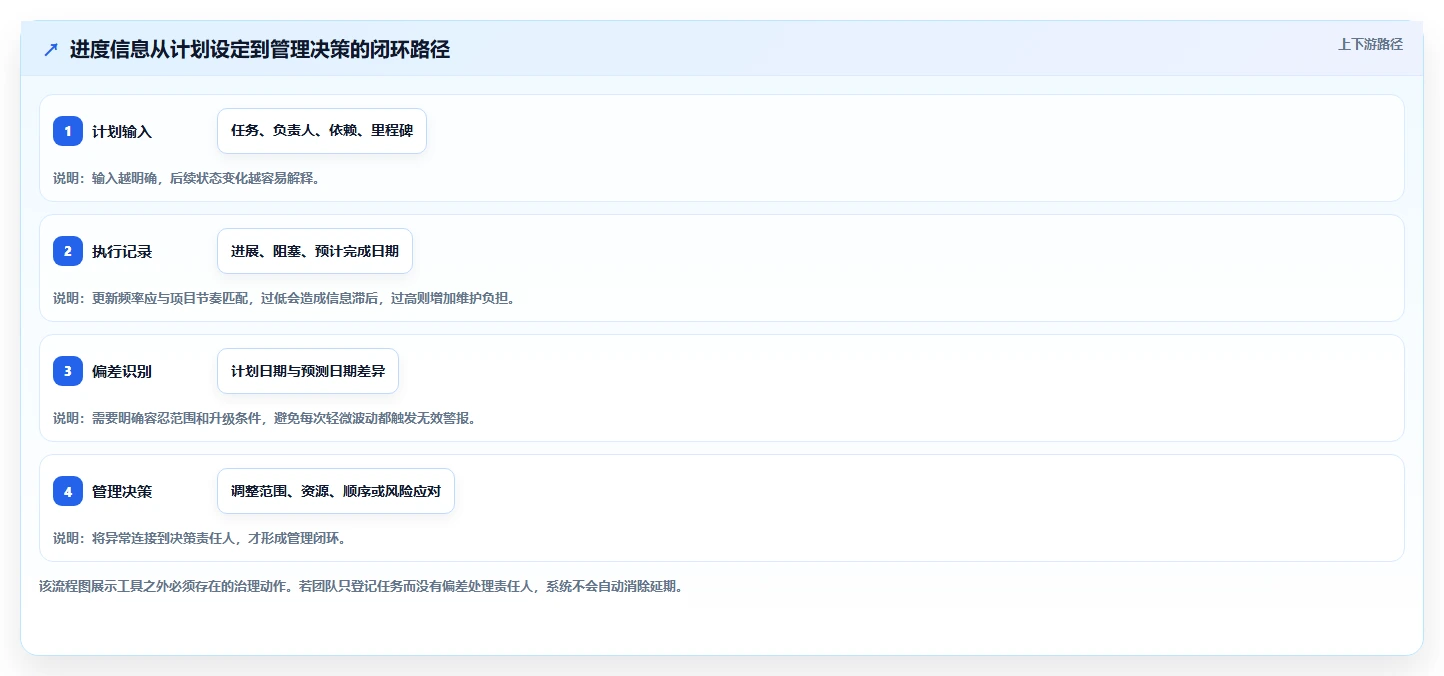Select the 进展、阻塞、预计完成日期 chip
1444x676 pixels.
click(x=315, y=251)
